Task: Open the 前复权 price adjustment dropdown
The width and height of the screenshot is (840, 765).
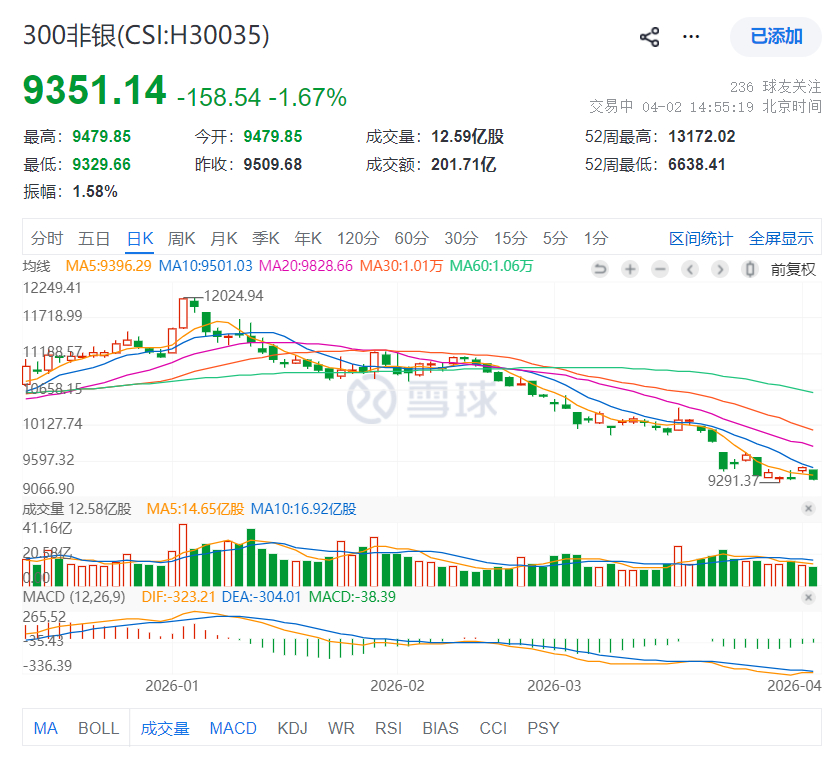Action: click(x=793, y=269)
